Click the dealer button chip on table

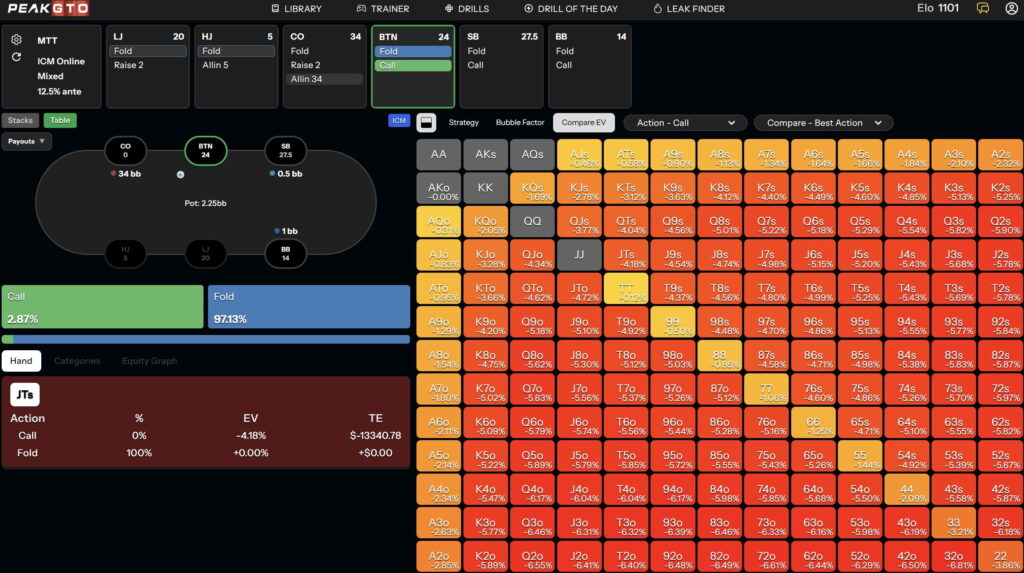180,174
